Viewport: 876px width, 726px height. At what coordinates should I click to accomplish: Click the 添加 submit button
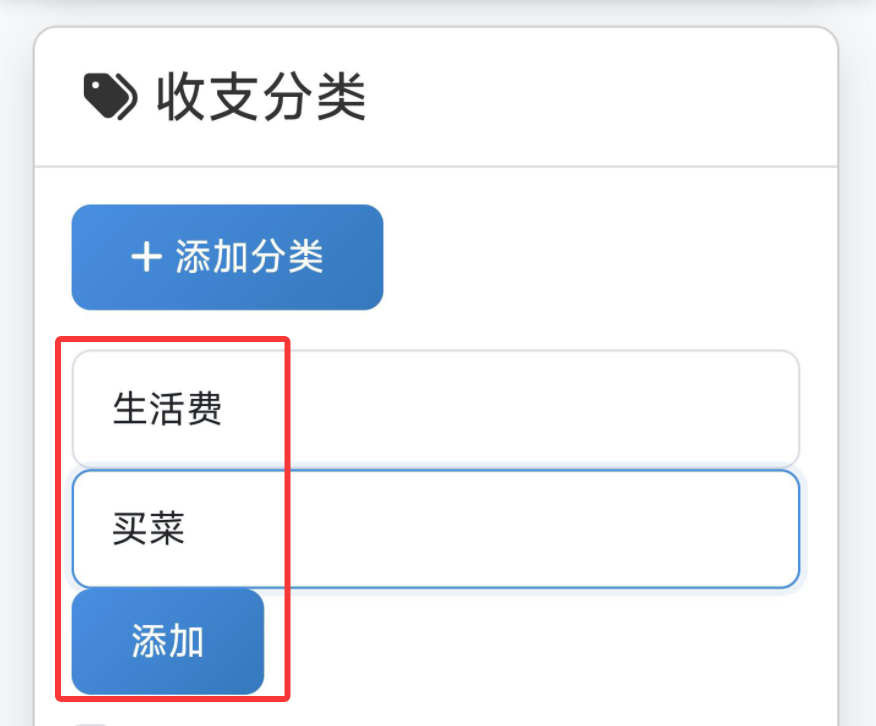pyautogui.click(x=167, y=641)
